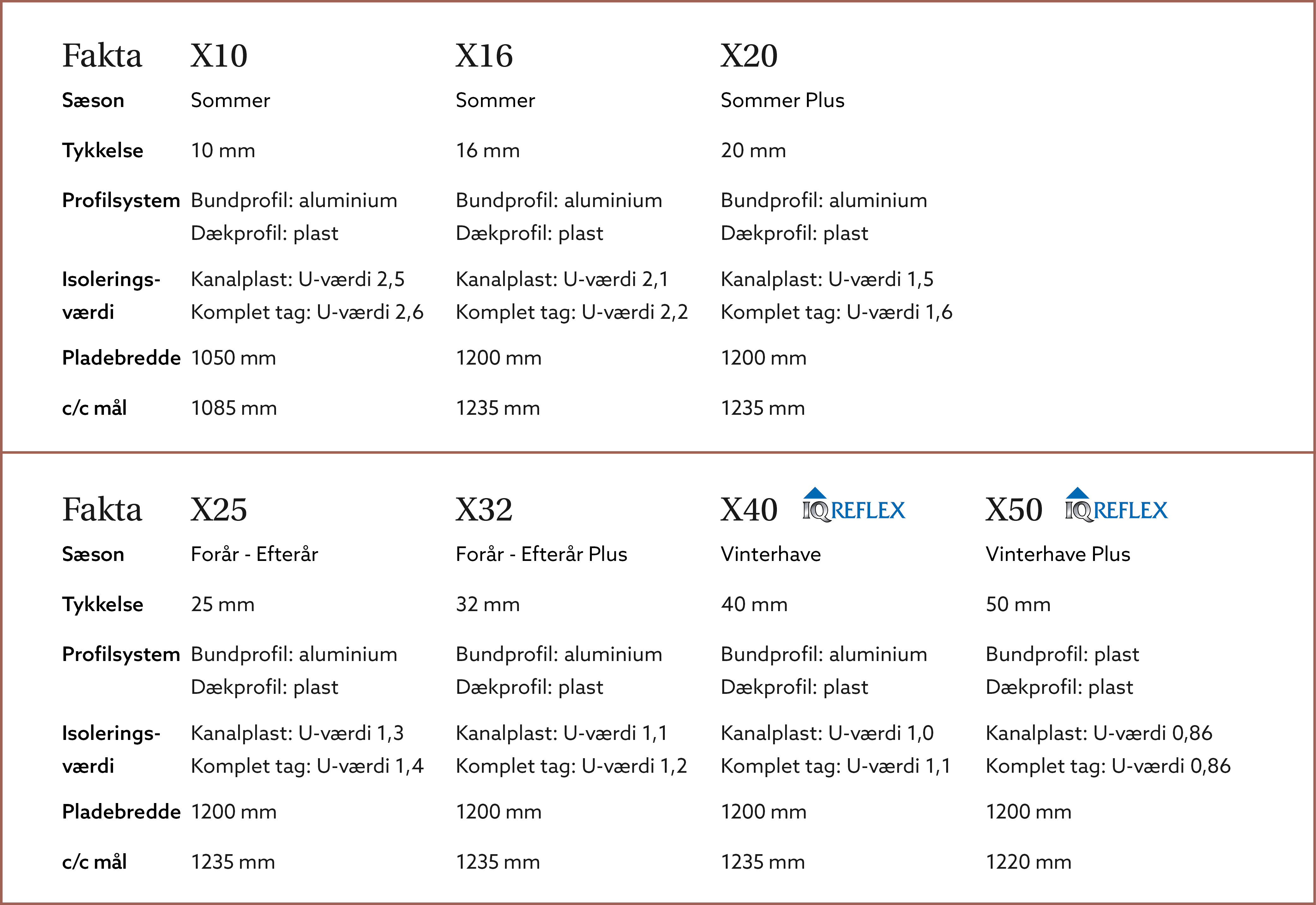Click the upper Fakta table title
The width and height of the screenshot is (1316, 905).
(x=102, y=56)
